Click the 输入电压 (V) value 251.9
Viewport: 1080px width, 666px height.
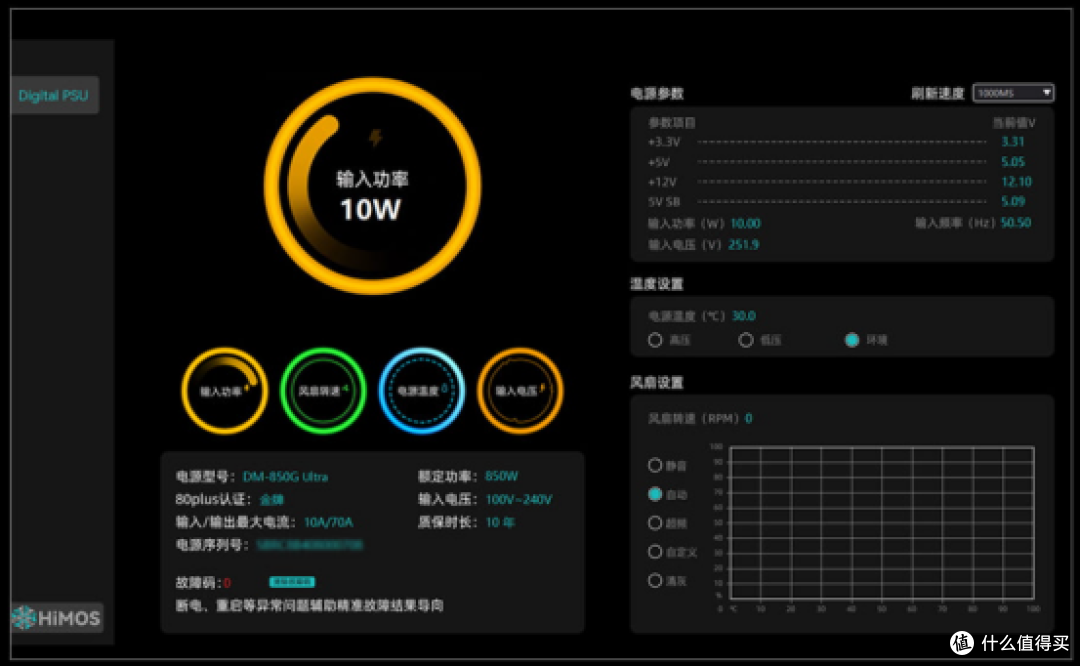point(744,245)
